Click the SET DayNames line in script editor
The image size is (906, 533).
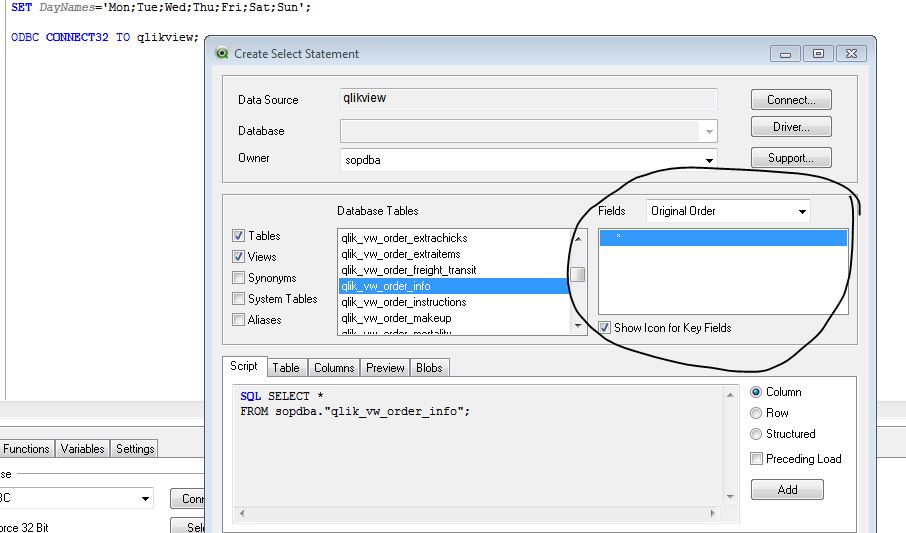161,8
